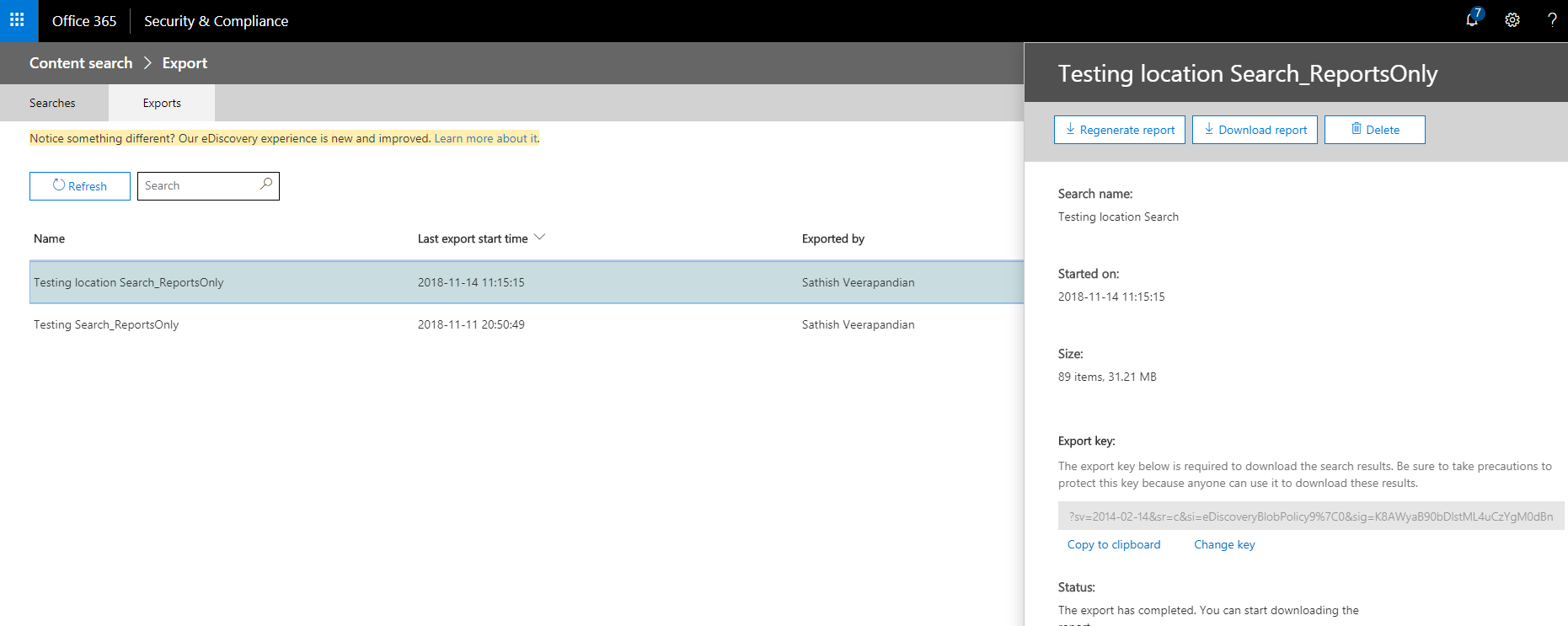This screenshot has width=1568, height=626.
Task: Select the Testing location Search_ReportsOnly row
Action: [129, 282]
